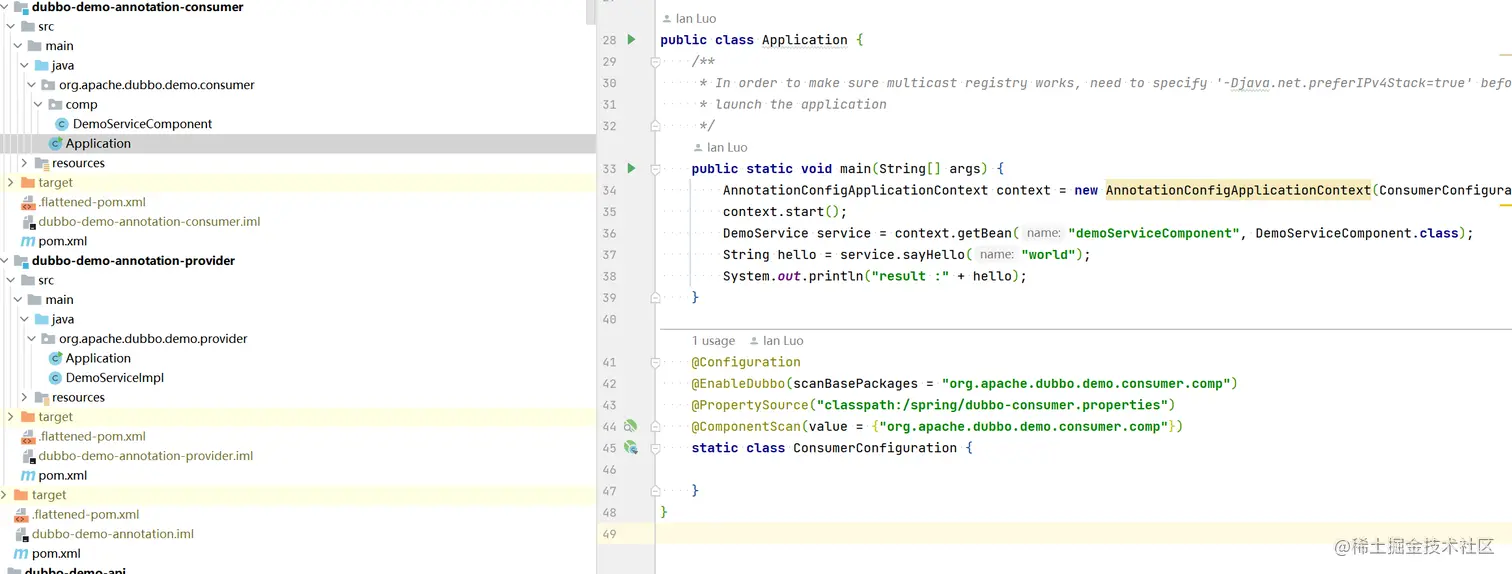Place caret in context.start() on line 35
This screenshot has width=1512, height=574.
[785, 212]
